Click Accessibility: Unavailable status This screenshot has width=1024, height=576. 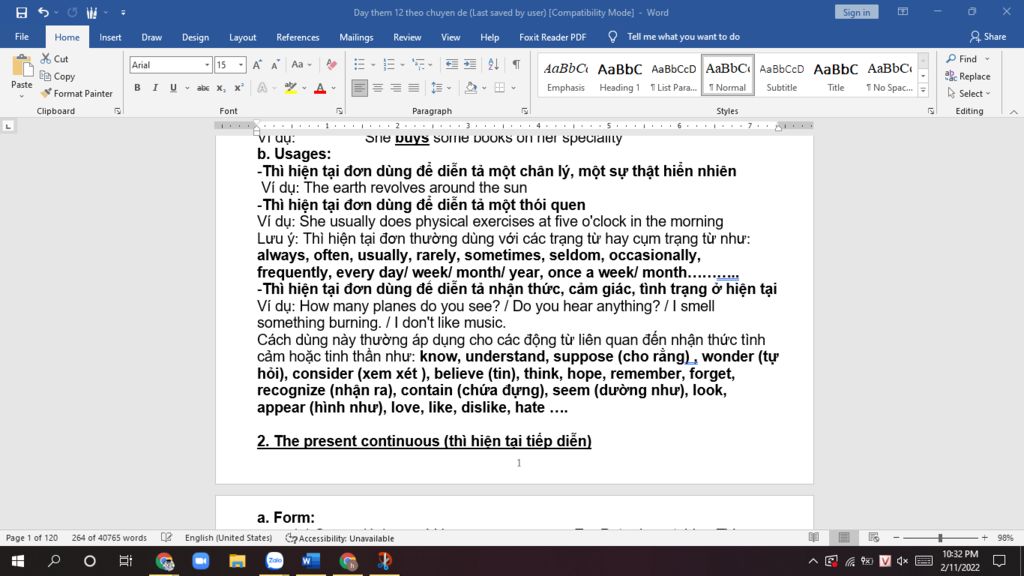(x=340, y=538)
